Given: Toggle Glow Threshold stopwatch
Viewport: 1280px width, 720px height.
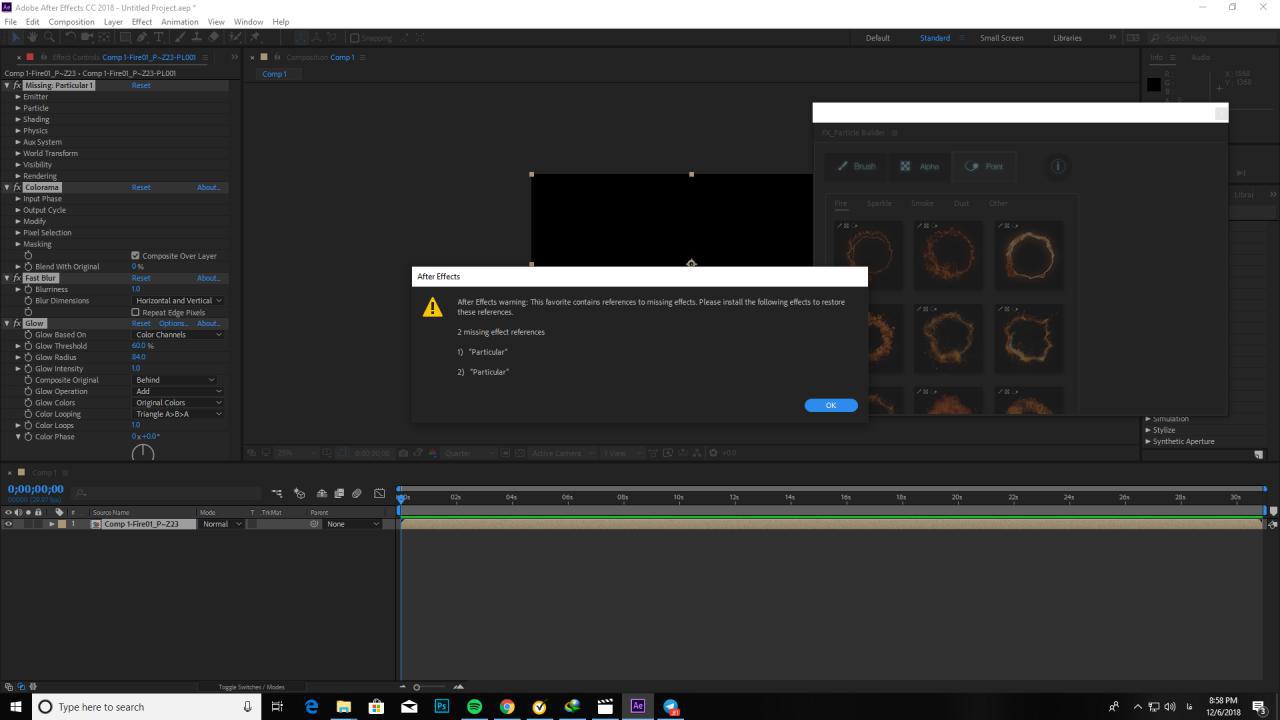Looking at the screenshot, I should [28, 346].
